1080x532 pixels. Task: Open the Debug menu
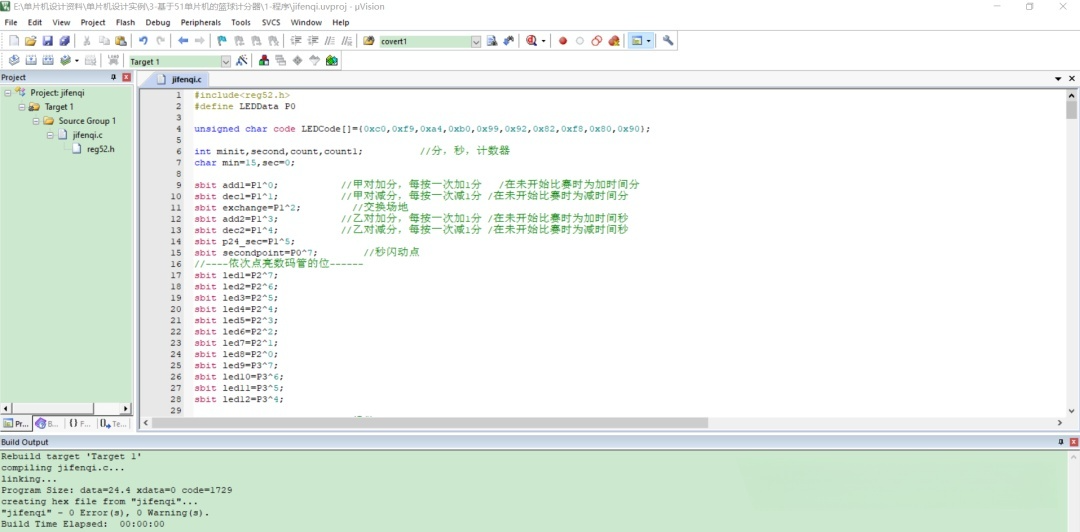tap(158, 22)
